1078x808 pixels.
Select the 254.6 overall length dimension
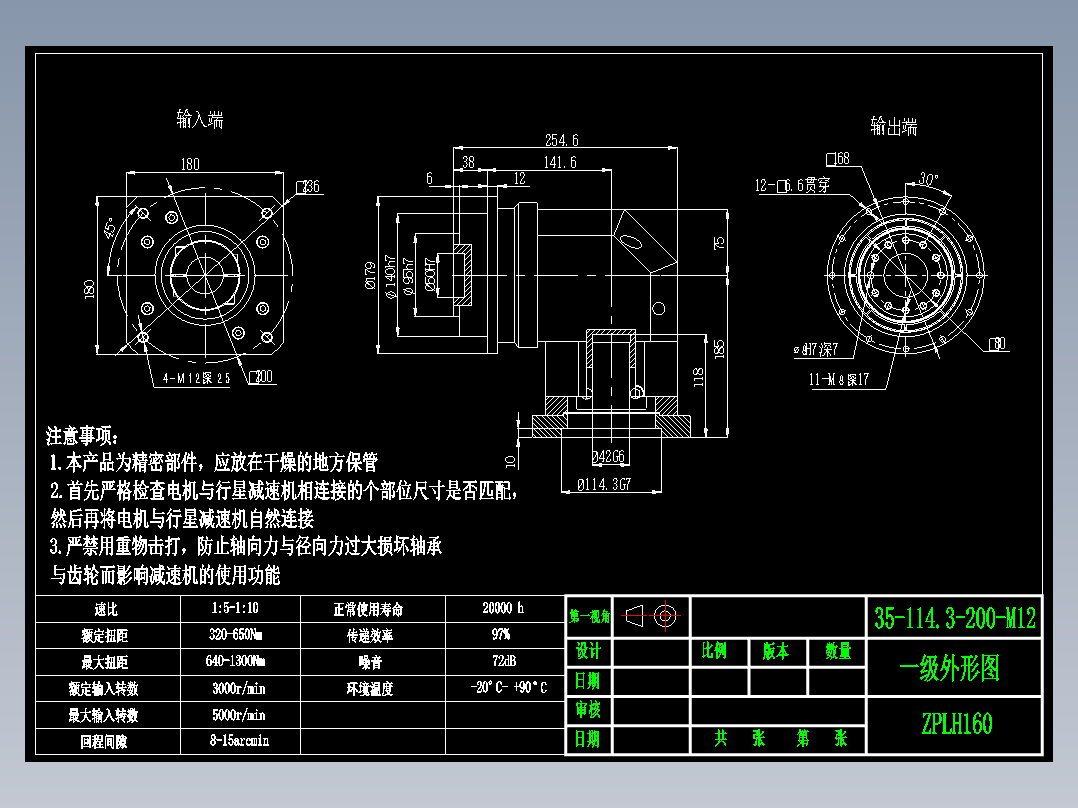pos(561,141)
